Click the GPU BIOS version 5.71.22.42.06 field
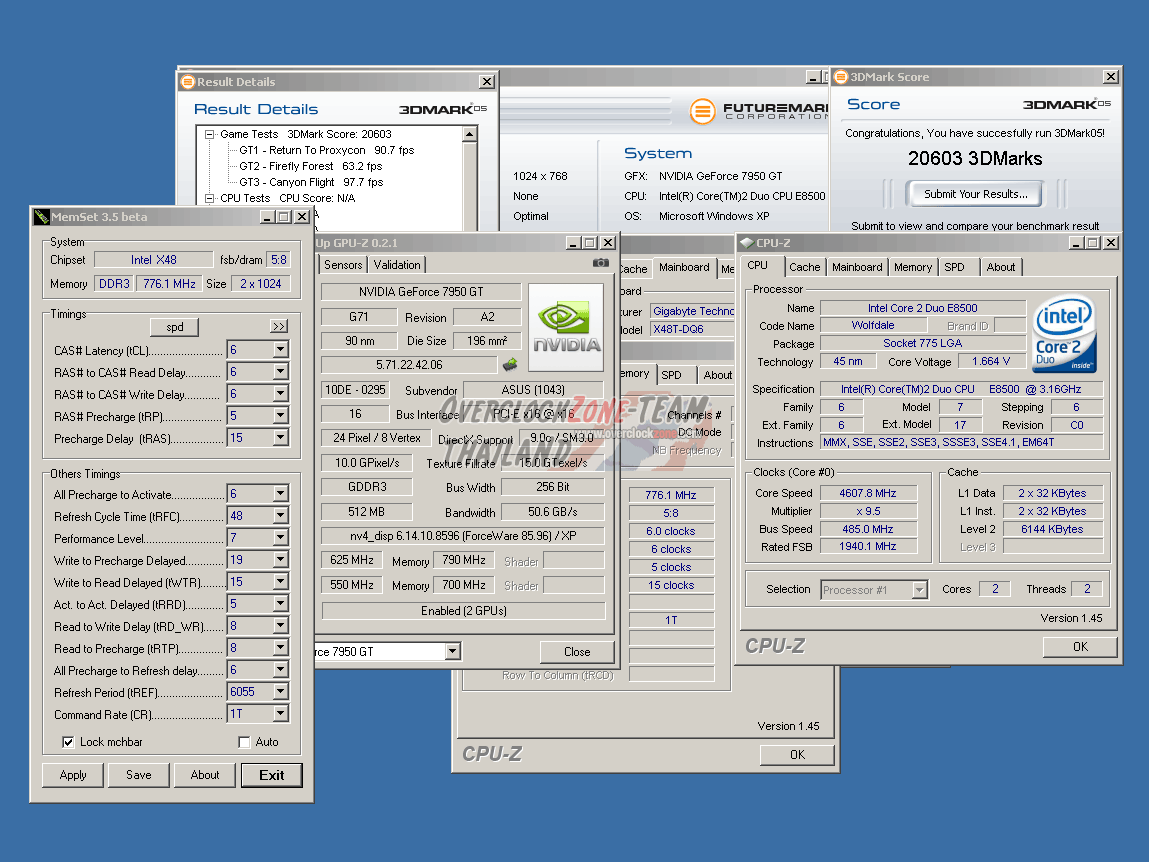The width and height of the screenshot is (1149, 862). coord(409,364)
